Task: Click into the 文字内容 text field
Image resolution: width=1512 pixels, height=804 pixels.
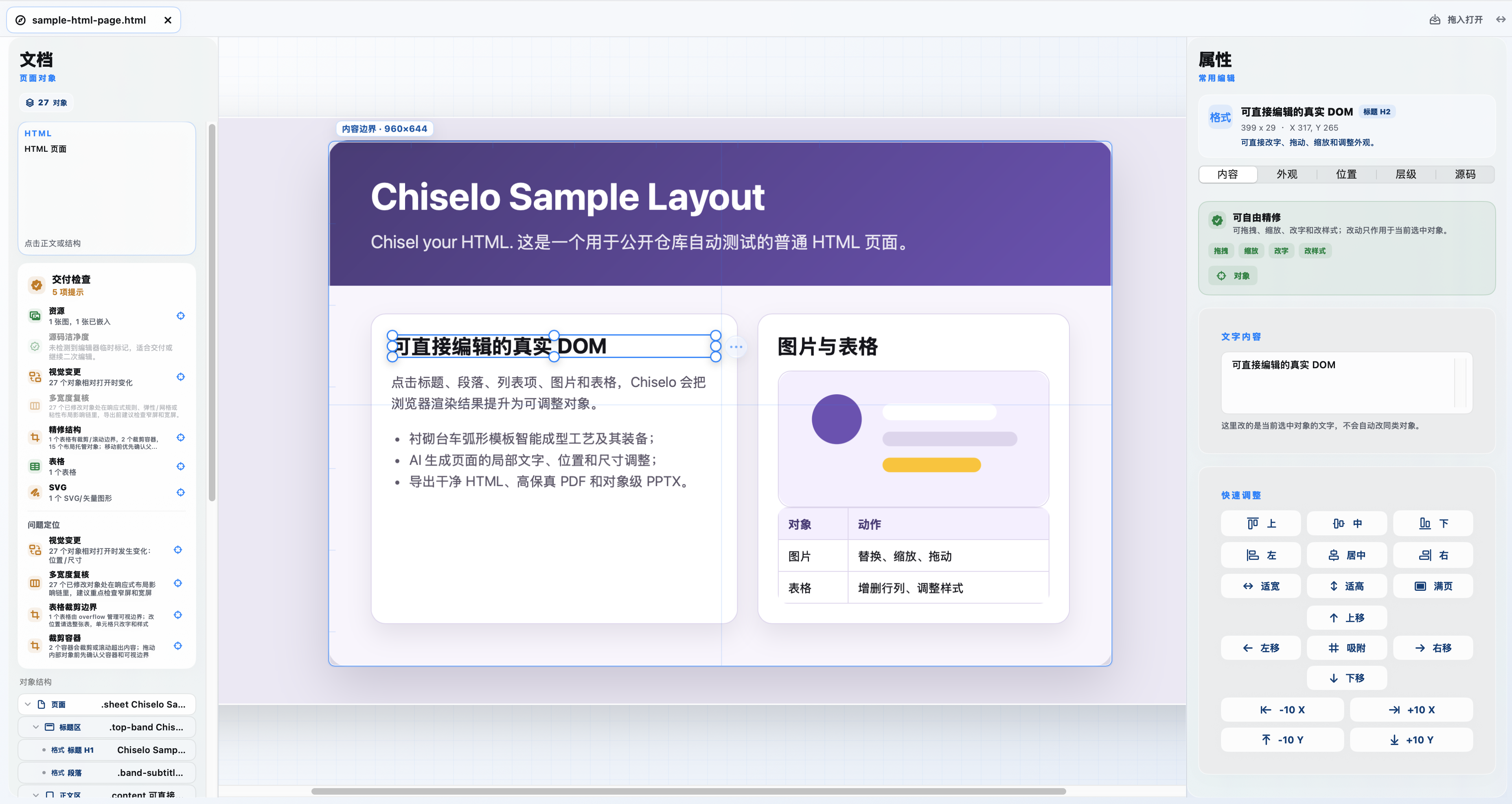Action: pos(1346,382)
